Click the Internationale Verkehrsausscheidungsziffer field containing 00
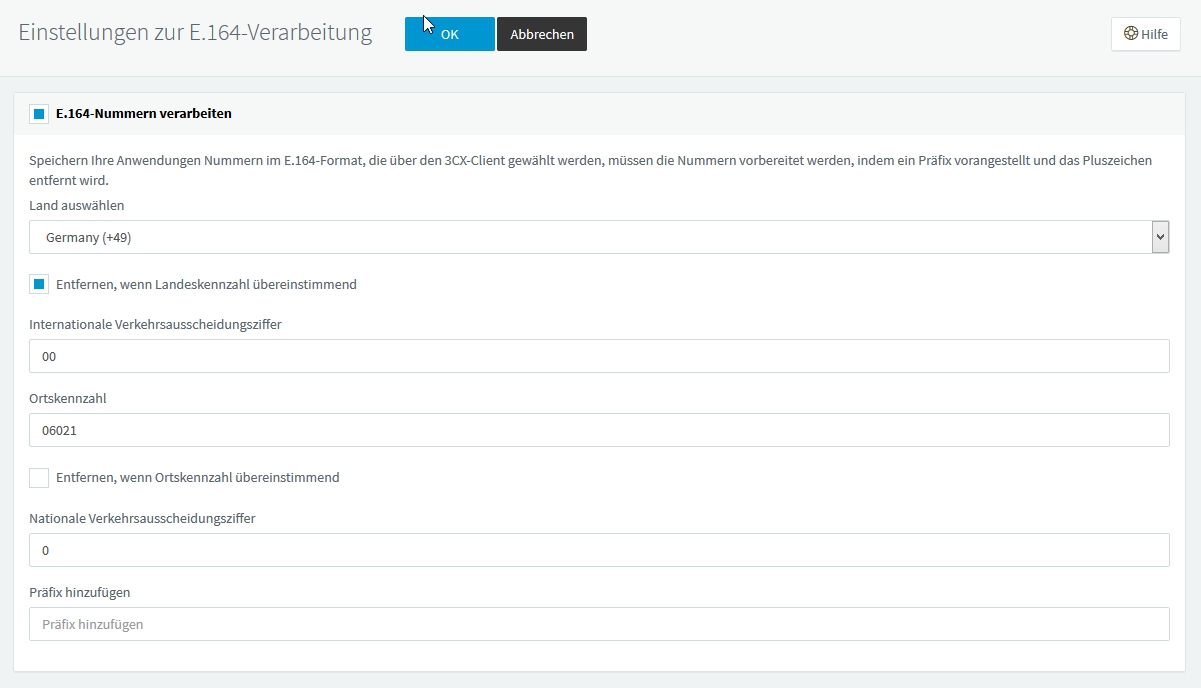The width and height of the screenshot is (1201, 688). (599, 356)
